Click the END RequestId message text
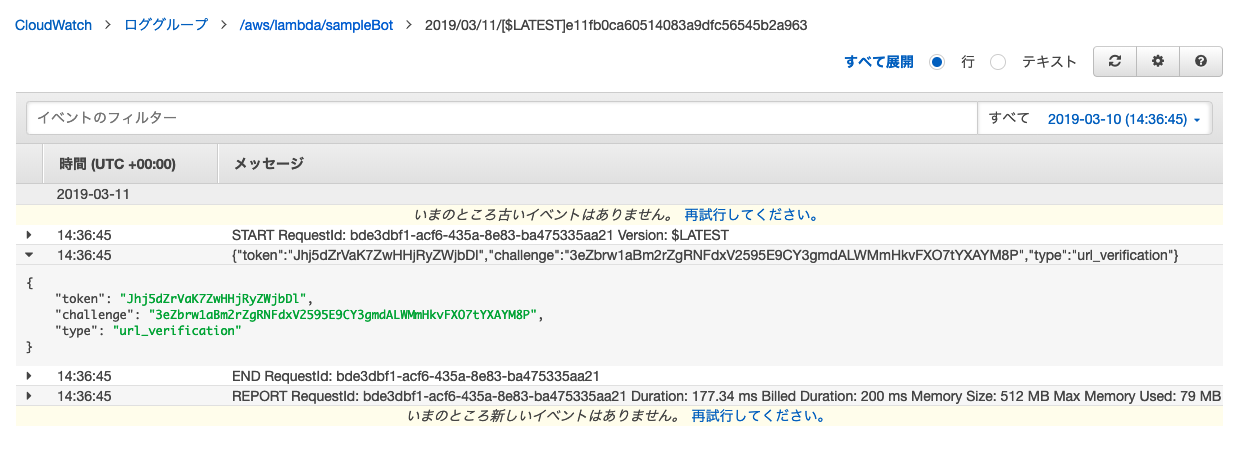 415,376
